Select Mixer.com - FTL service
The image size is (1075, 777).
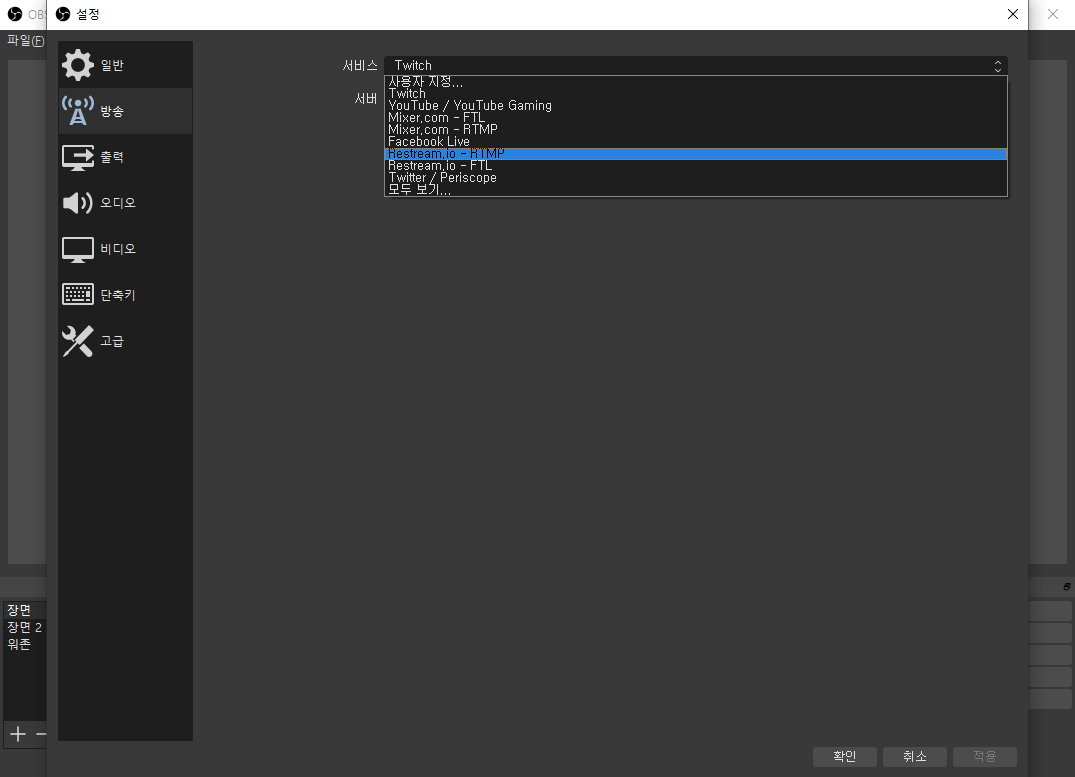[x=696, y=118]
